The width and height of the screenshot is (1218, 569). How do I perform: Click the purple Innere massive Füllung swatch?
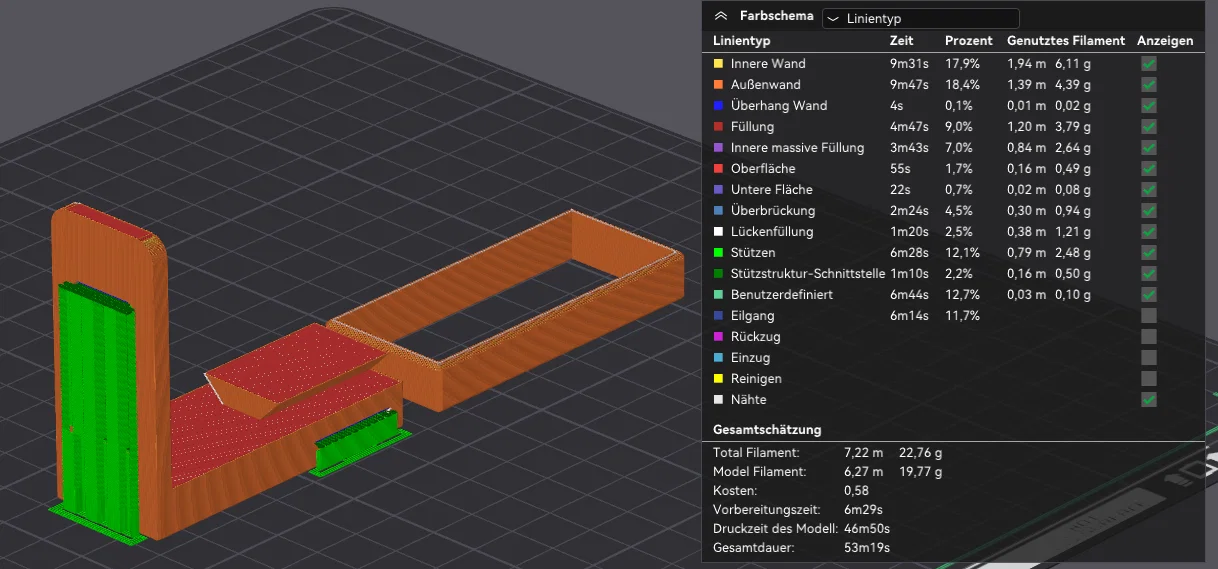tap(717, 147)
